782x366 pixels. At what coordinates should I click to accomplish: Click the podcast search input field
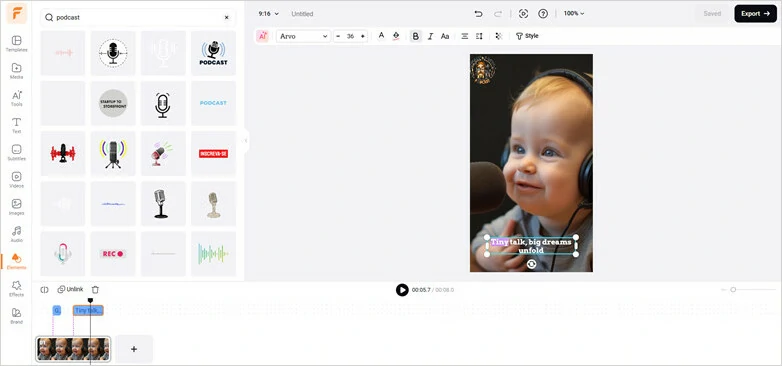click(x=137, y=17)
